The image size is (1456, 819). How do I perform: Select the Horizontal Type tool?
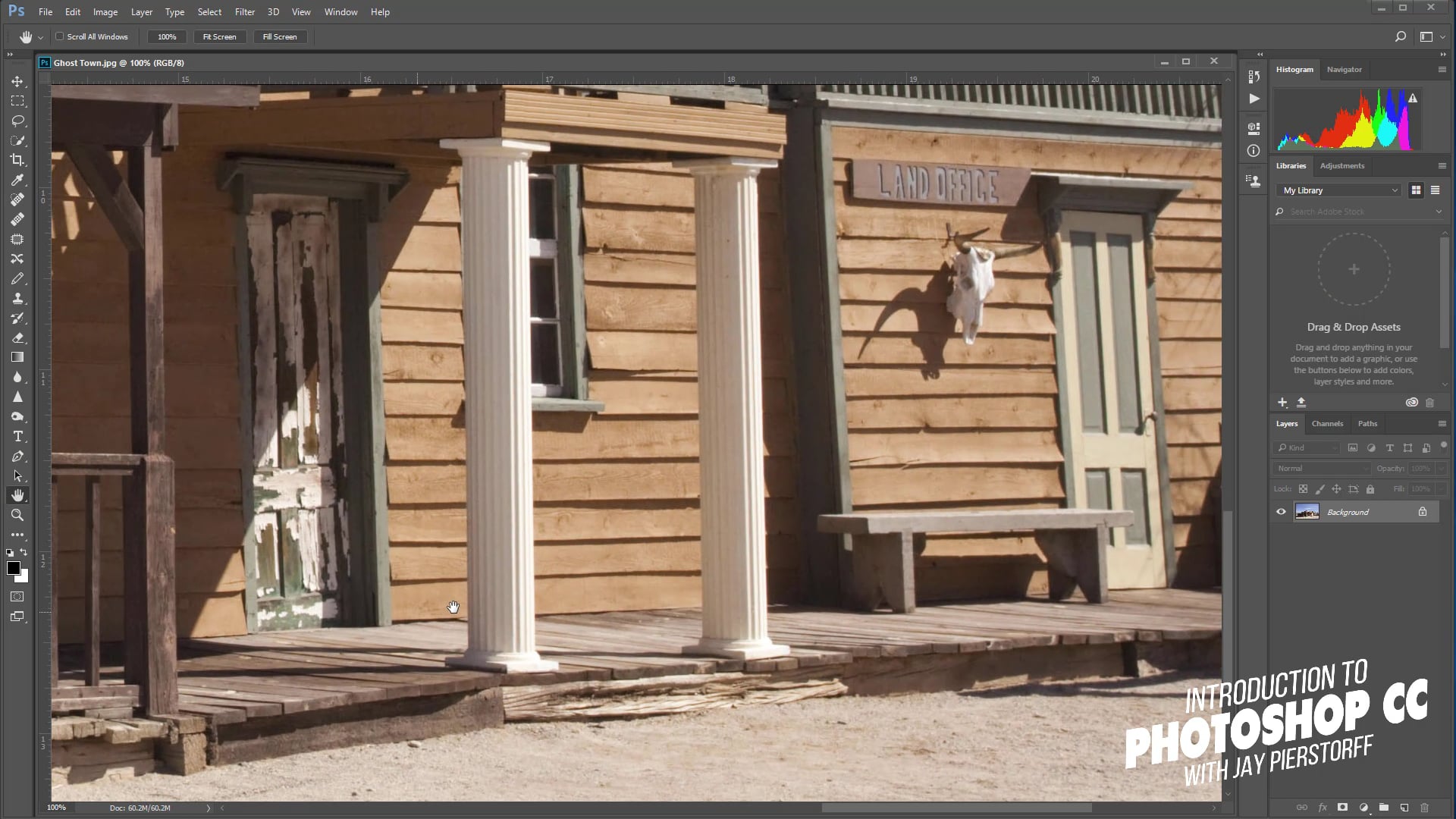click(x=17, y=437)
